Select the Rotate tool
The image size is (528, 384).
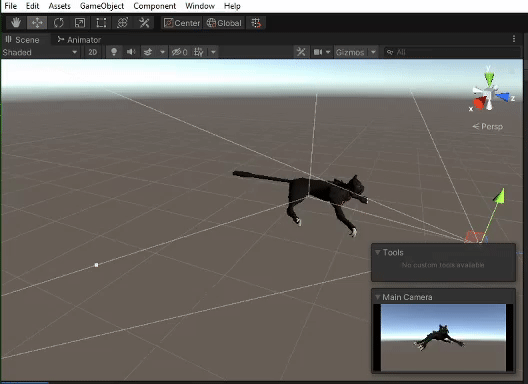click(59, 23)
